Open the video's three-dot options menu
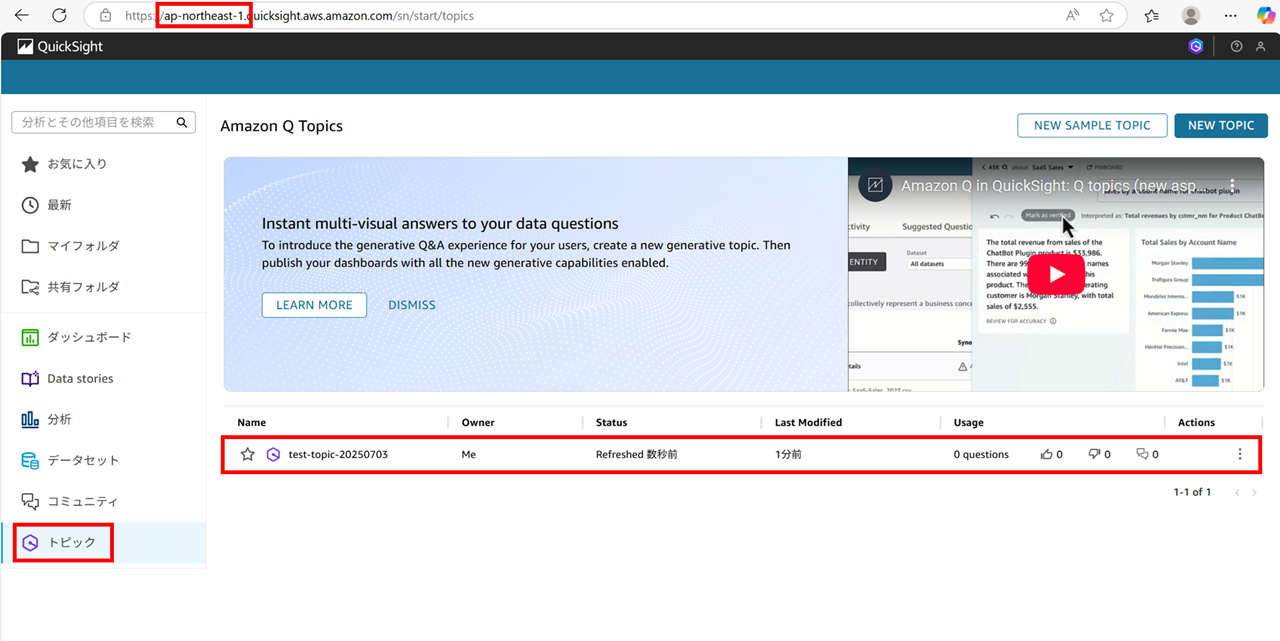This screenshot has width=1280, height=641. [x=1232, y=186]
